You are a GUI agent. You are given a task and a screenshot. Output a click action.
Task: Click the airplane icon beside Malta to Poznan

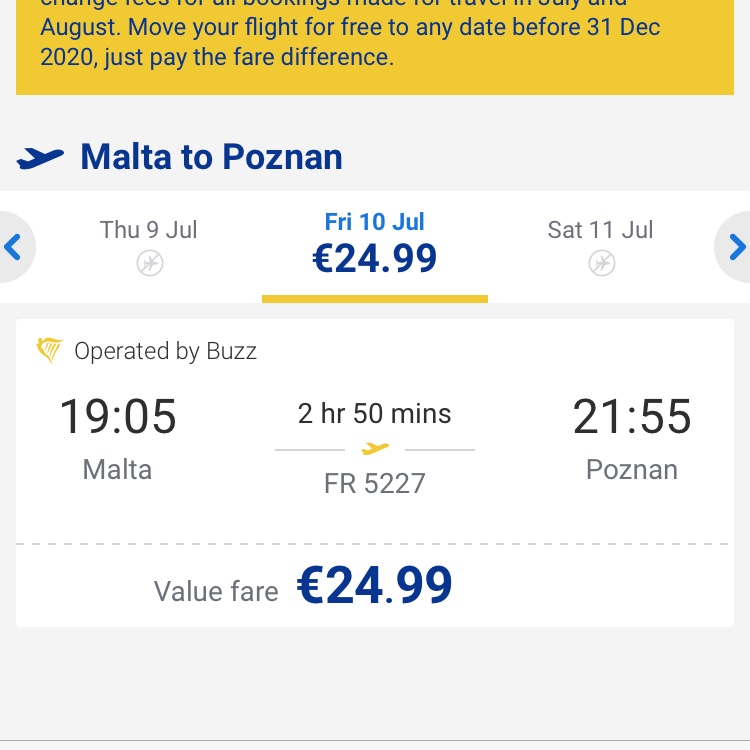40,158
